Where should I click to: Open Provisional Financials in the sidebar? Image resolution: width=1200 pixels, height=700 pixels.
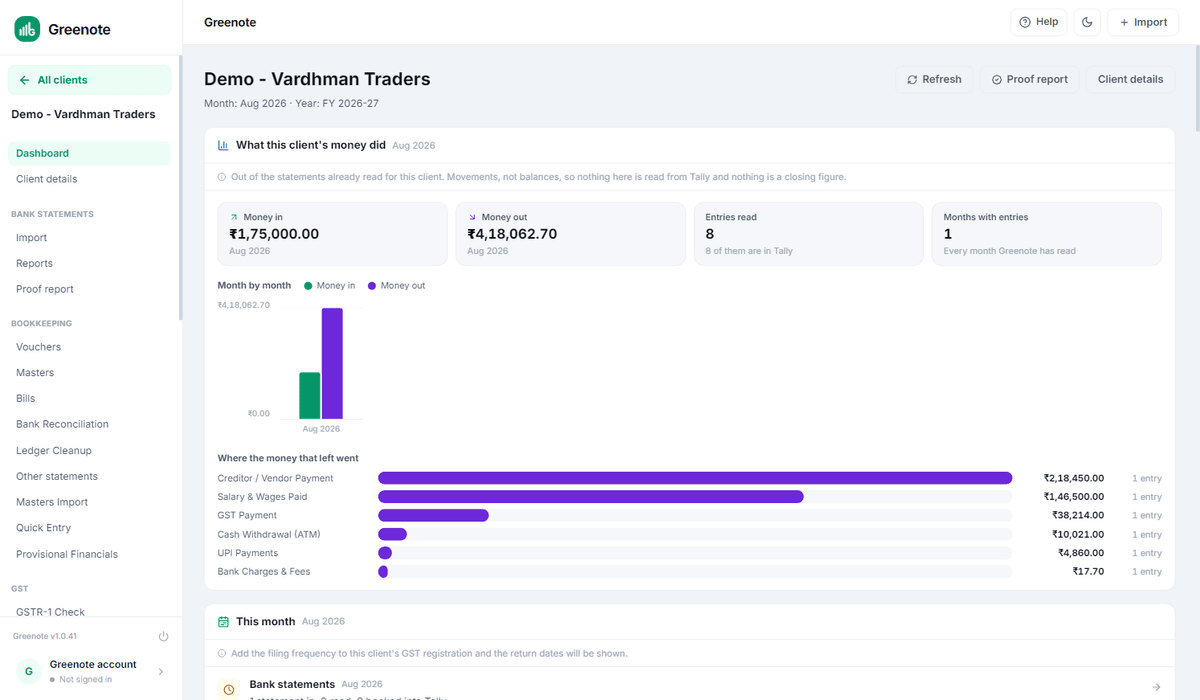(90, 554)
